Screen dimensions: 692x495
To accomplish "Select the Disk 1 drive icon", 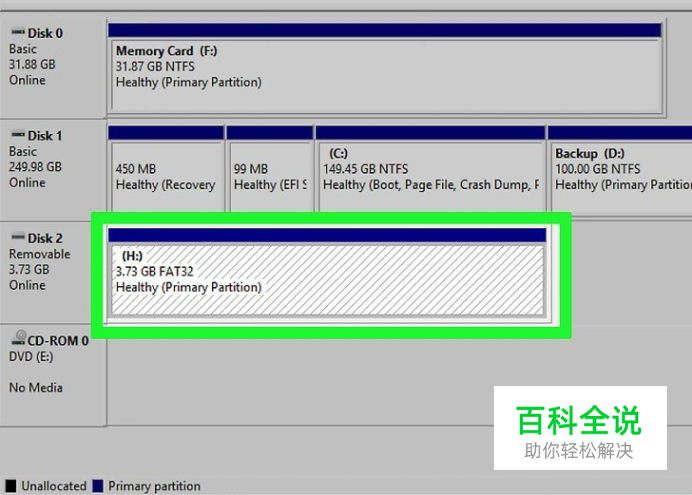I will [18, 134].
